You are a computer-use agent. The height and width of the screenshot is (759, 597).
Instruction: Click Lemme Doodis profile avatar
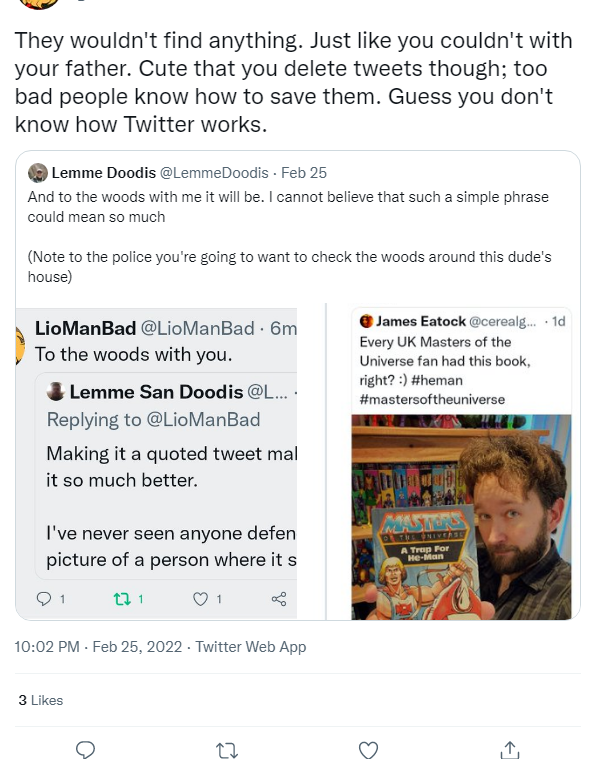[37, 173]
